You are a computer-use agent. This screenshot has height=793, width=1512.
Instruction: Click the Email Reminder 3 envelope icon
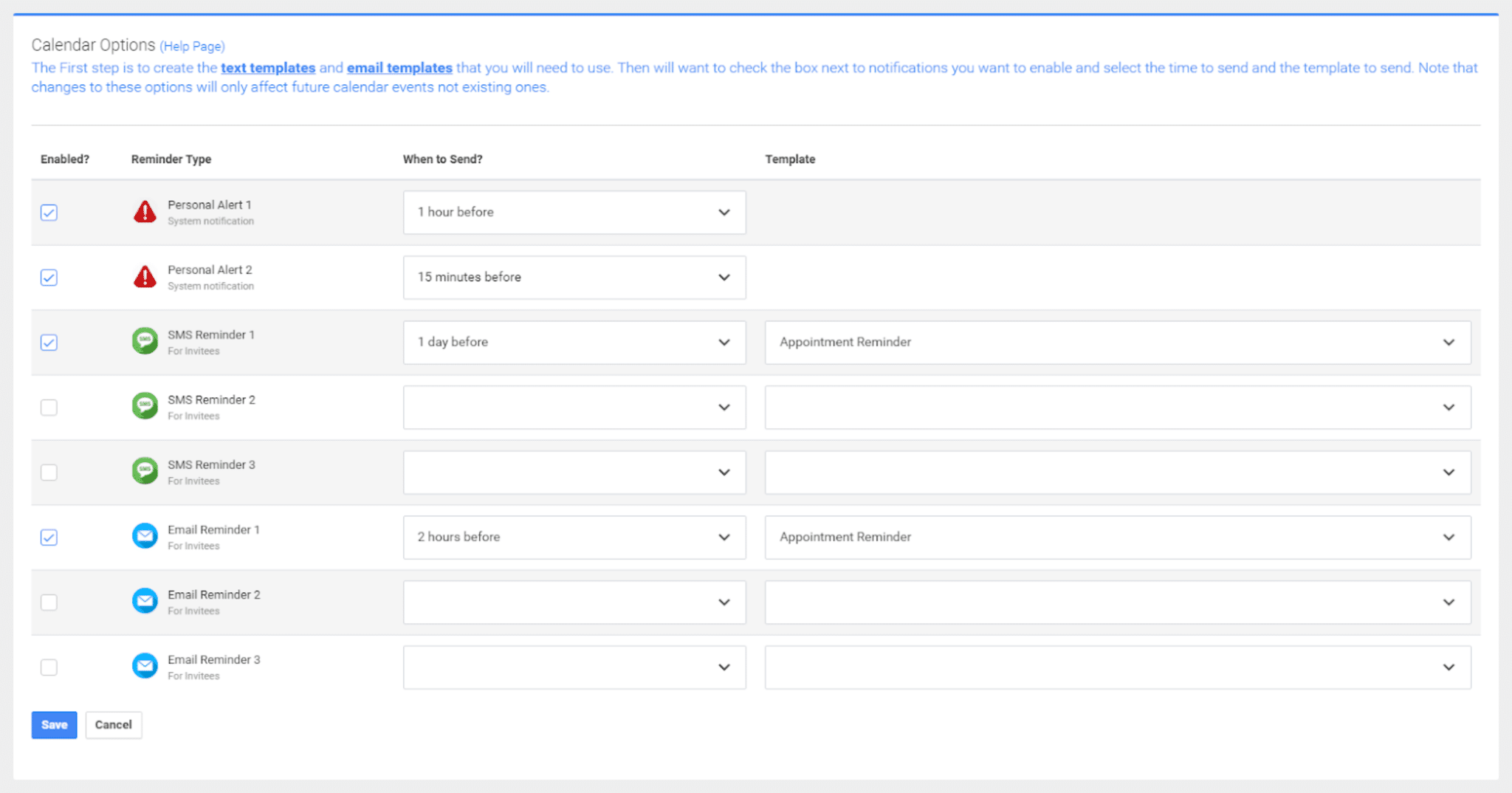(x=145, y=665)
